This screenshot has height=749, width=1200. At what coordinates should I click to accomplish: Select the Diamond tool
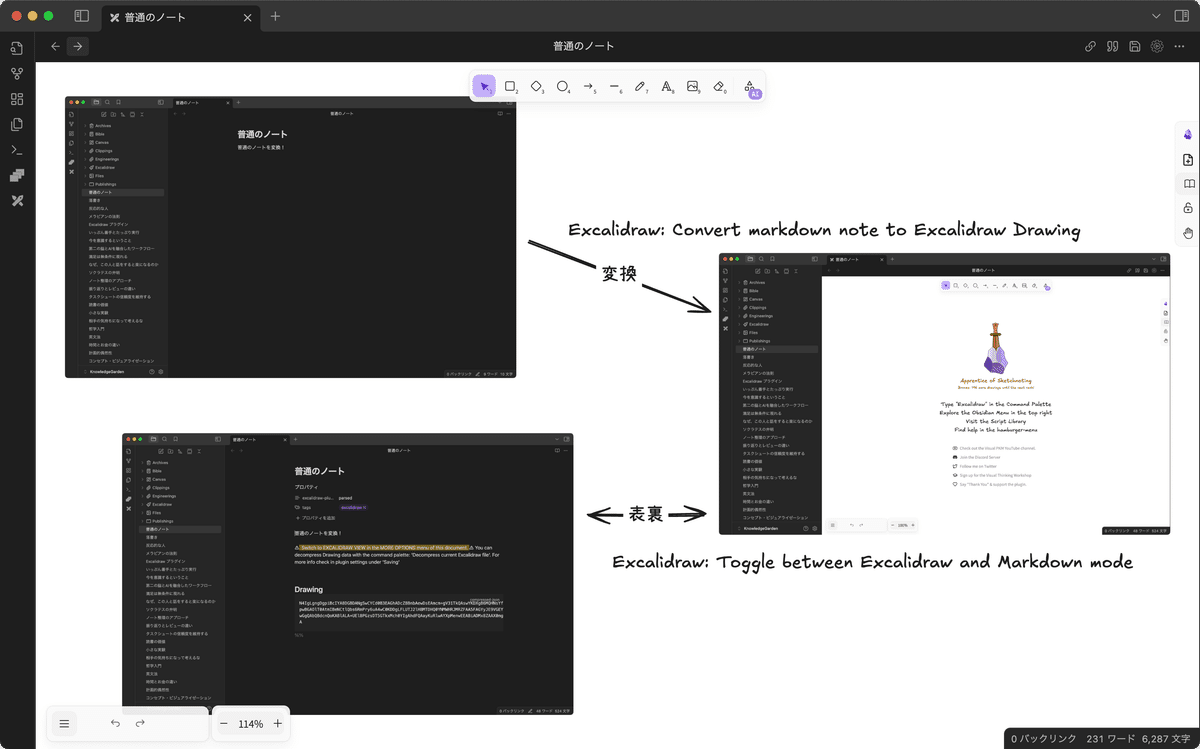pyautogui.click(x=537, y=87)
